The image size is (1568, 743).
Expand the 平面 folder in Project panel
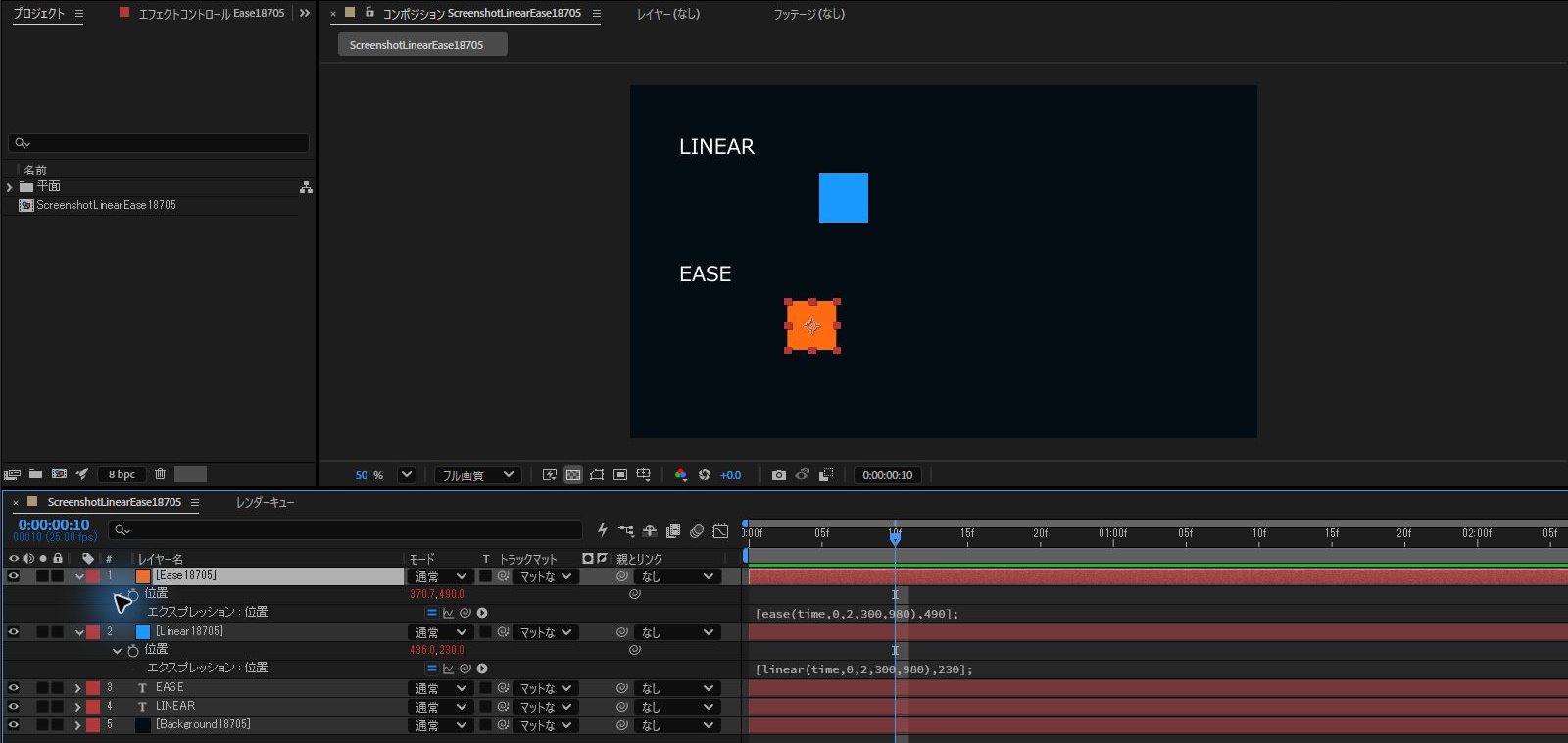[10, 187]
